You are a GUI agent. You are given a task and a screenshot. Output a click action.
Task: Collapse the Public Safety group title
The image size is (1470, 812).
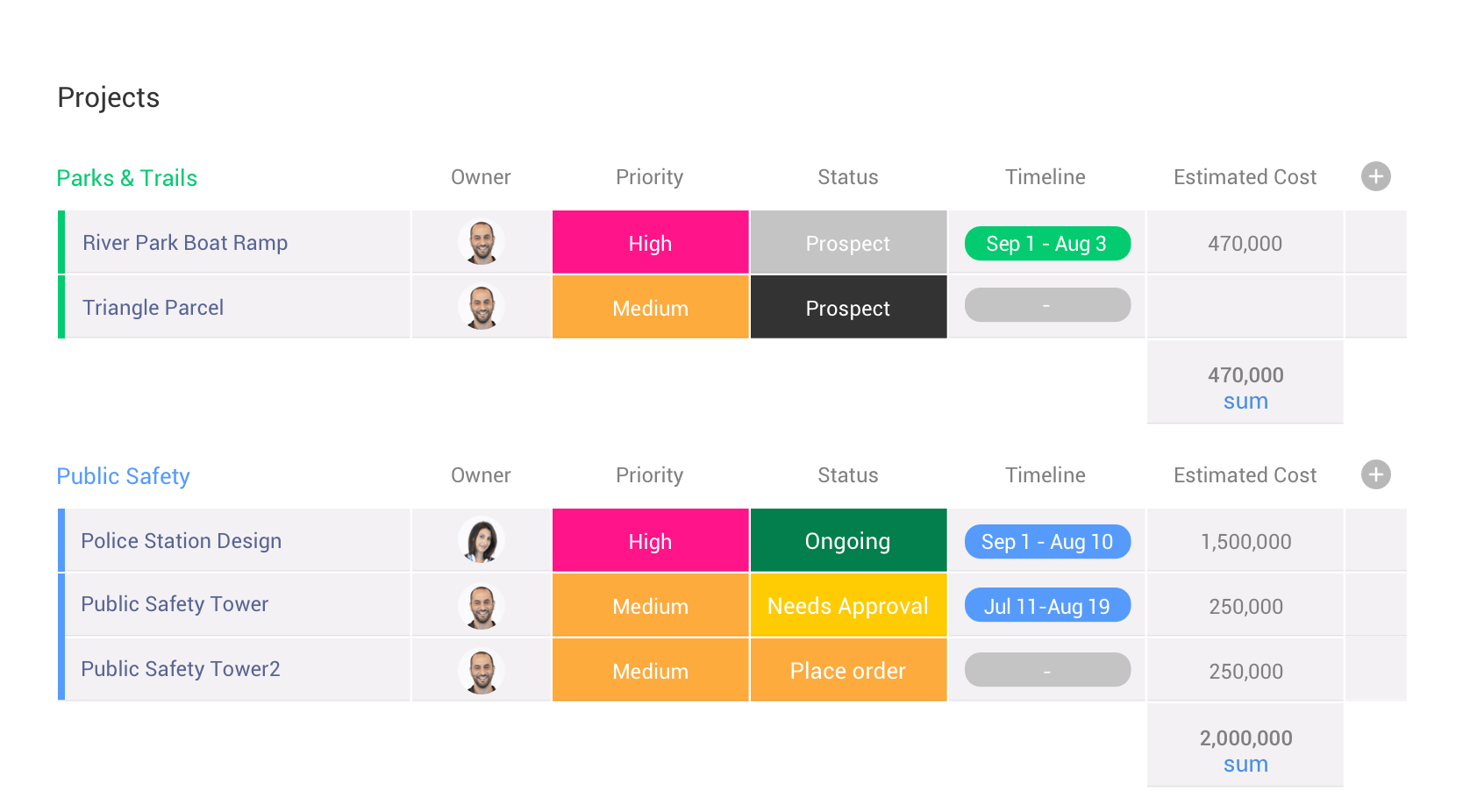point(123,476)
